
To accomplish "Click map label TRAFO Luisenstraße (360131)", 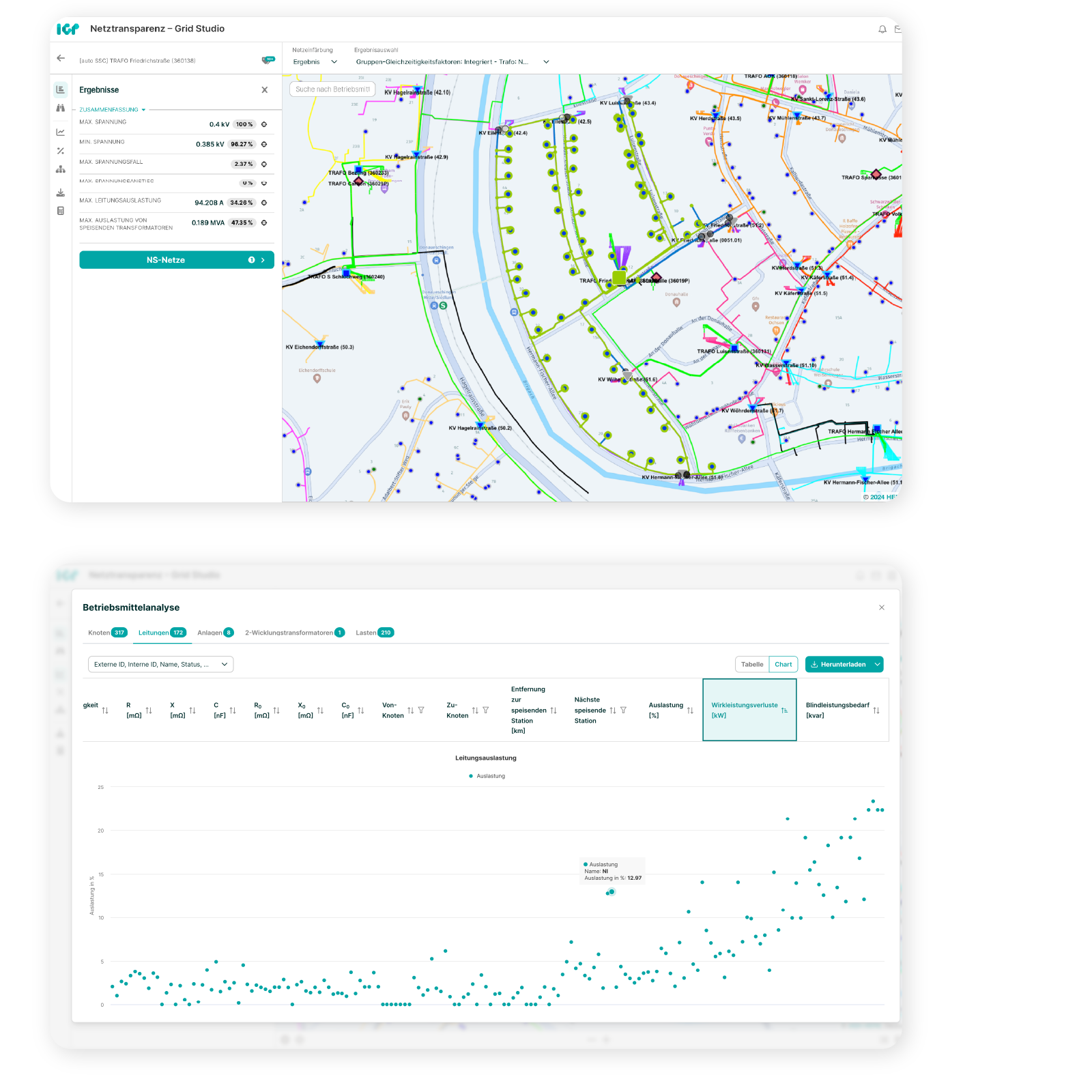I will pyautogui.click(x=734, y=351).
